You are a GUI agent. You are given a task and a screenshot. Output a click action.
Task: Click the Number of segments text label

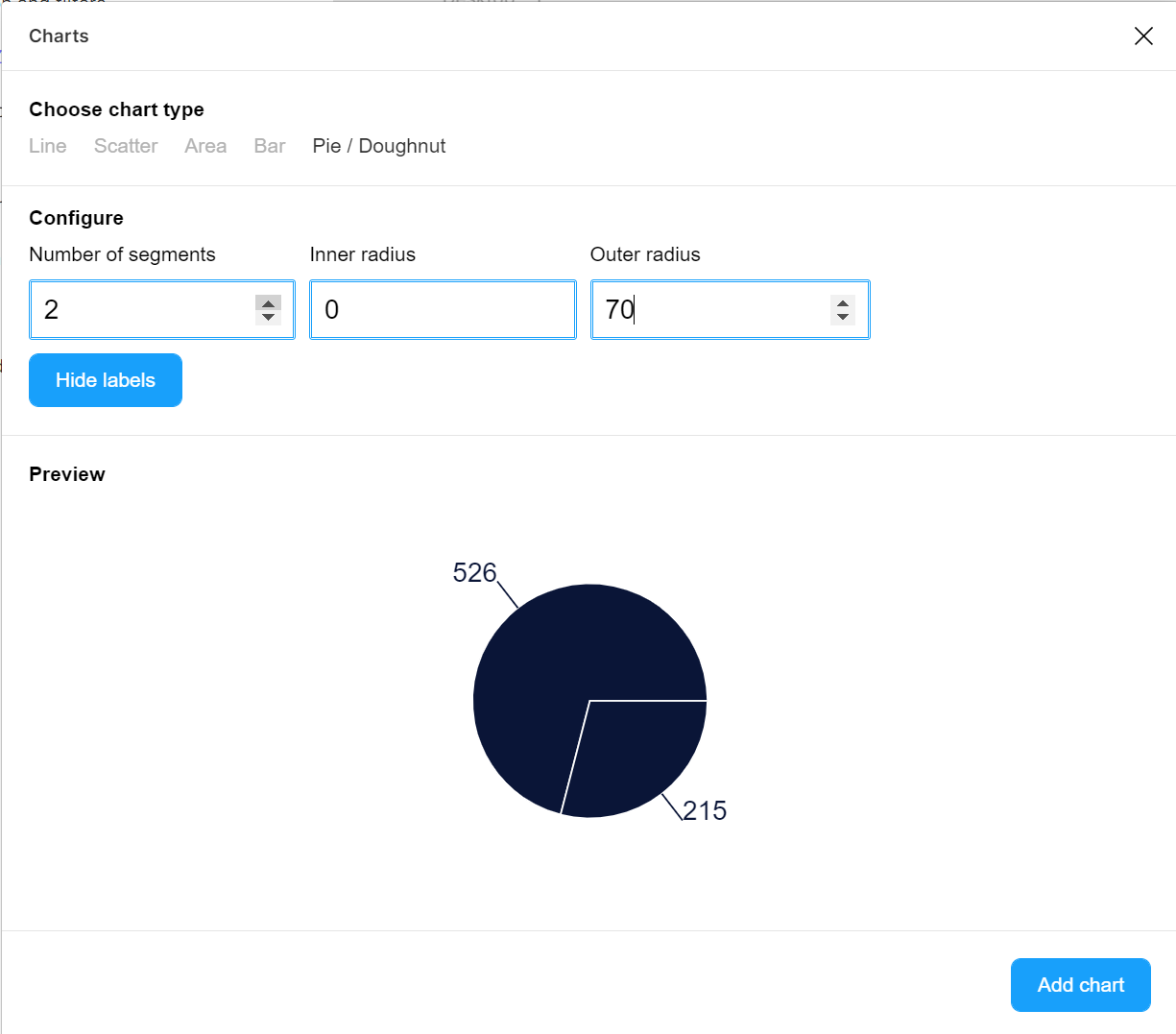[122, 254]
